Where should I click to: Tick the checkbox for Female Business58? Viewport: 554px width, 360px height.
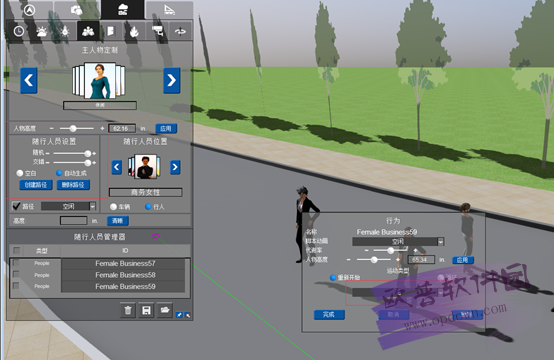point(16,275)
